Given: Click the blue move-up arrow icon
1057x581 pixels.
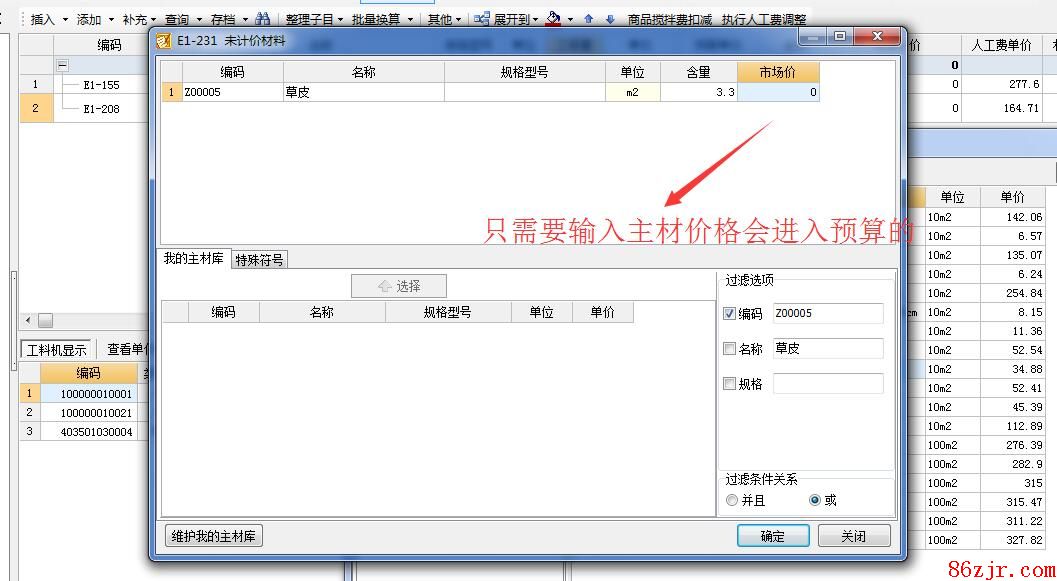Looking at the screenshot, I should pyautogui.click(x=588, y=19).
